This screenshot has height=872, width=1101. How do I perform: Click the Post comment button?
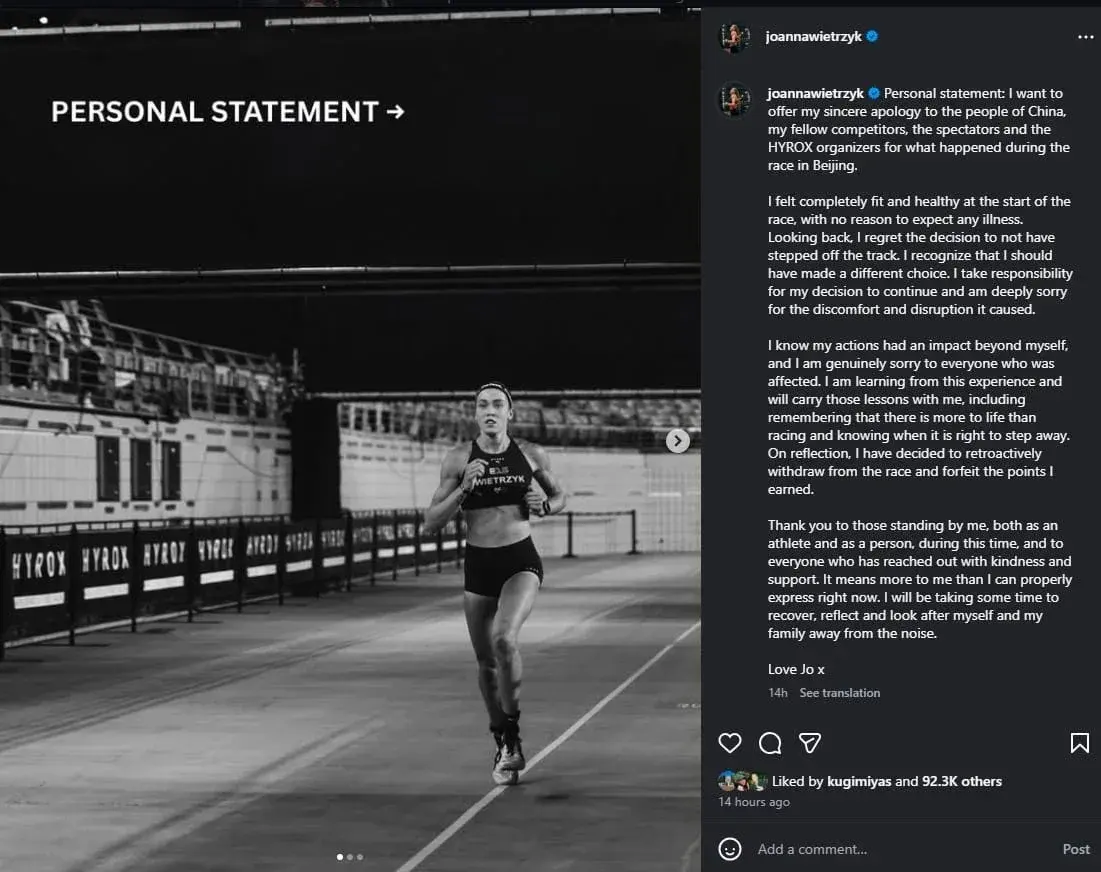point(1076,849)
